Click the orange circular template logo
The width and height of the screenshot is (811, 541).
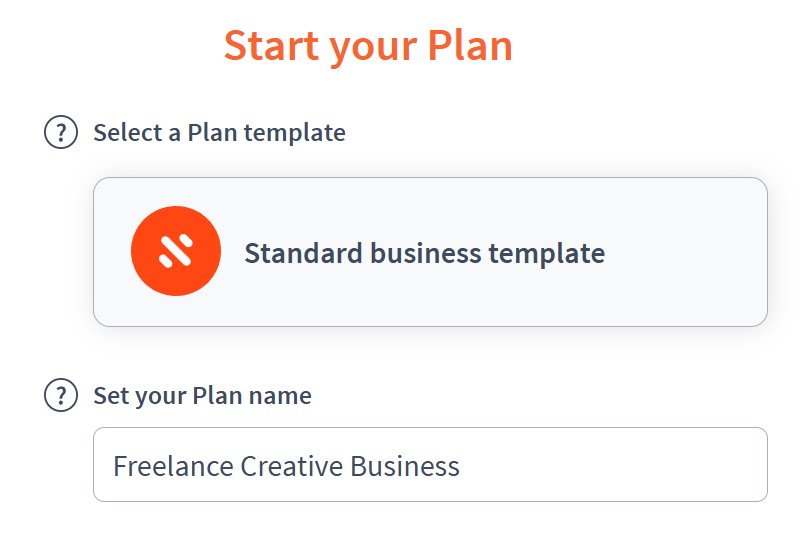(176, 251)
